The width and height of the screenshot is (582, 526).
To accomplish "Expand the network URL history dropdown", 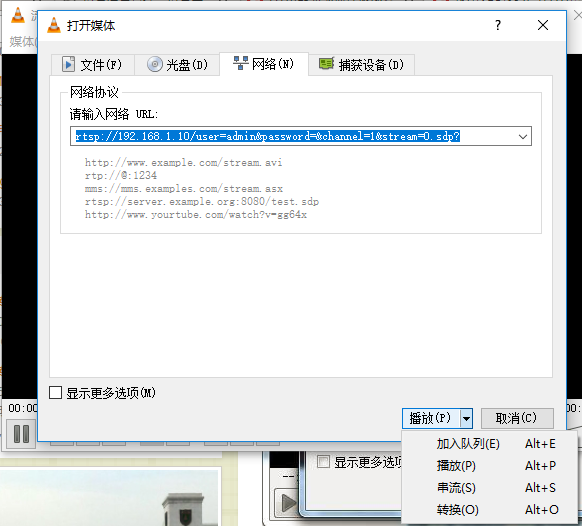I will (523, 136).
